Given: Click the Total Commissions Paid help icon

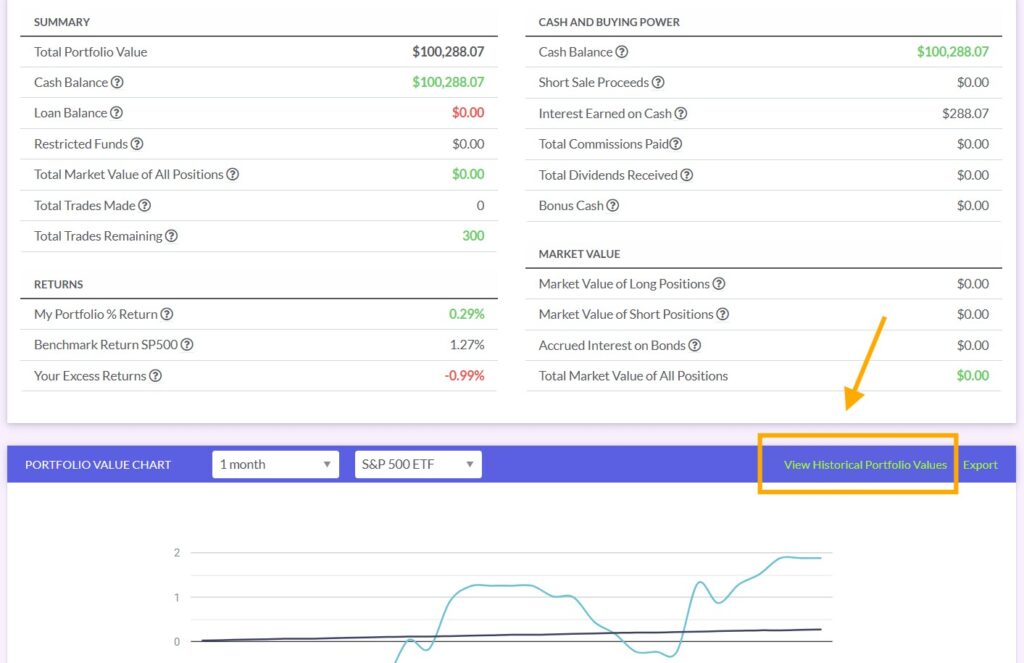Looking at the screenshot, I should coord(676,144).
